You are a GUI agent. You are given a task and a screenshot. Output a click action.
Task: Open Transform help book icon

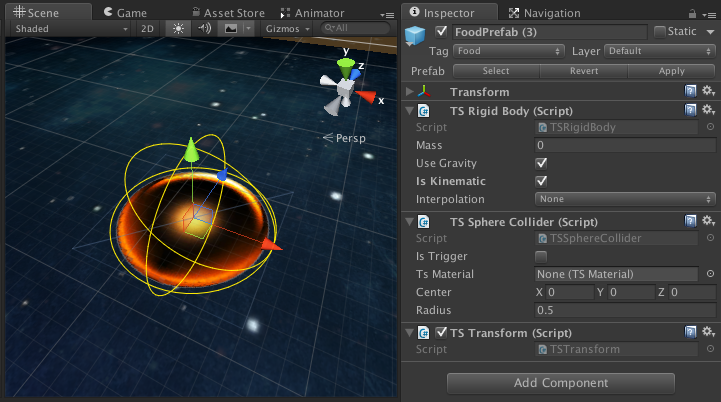690,91
